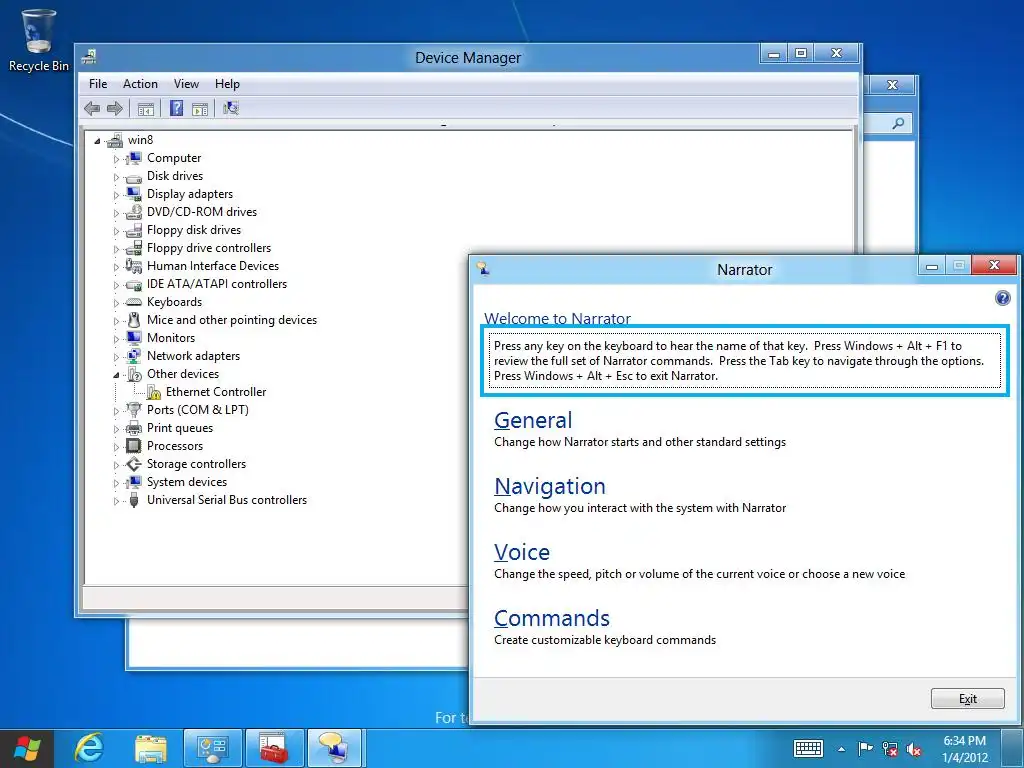The height and width of the screenshot is (768, 1024).
Task: Click the Narrator taskbar icon
Action: pos(335,748)
